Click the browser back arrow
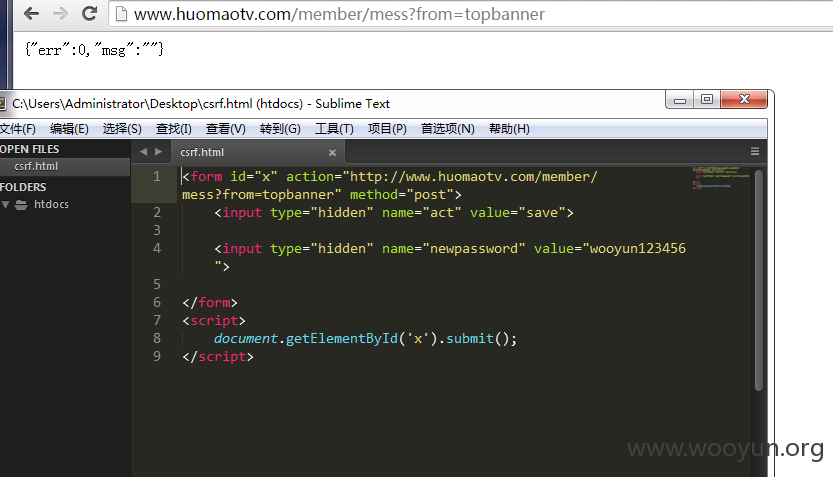Viewport: 833px width, 477px height. (x=31, y=13)
